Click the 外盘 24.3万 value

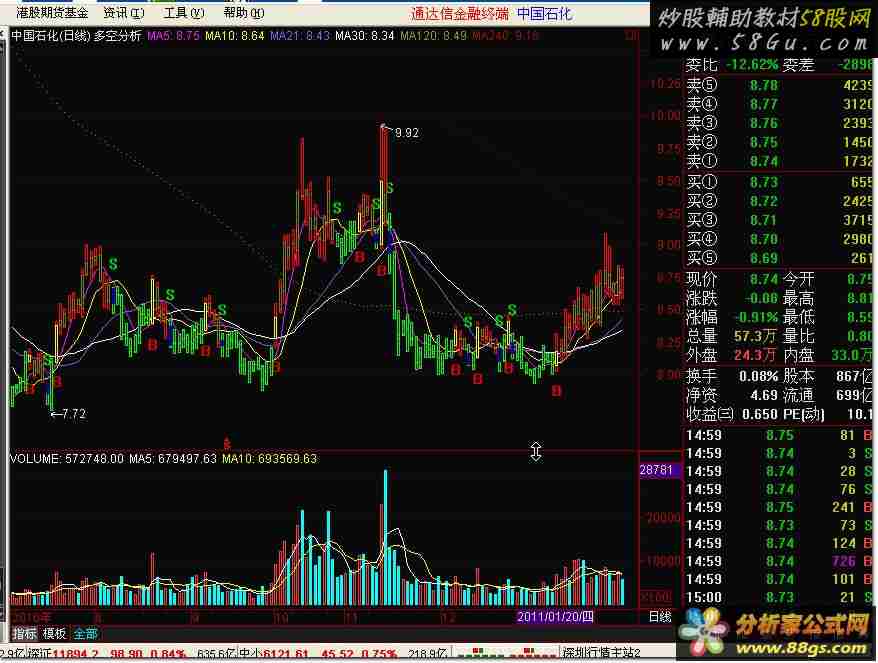[756, 355]
